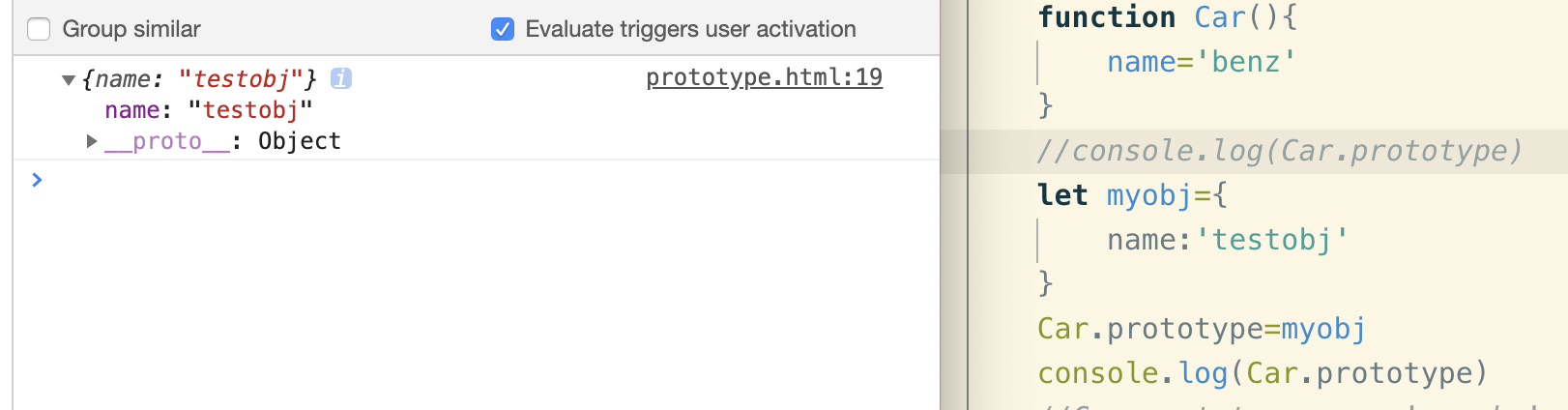1568x410 pixels.
Task: Collapse the logged {name: "testobj"} object
Action: tap(69, 80)
